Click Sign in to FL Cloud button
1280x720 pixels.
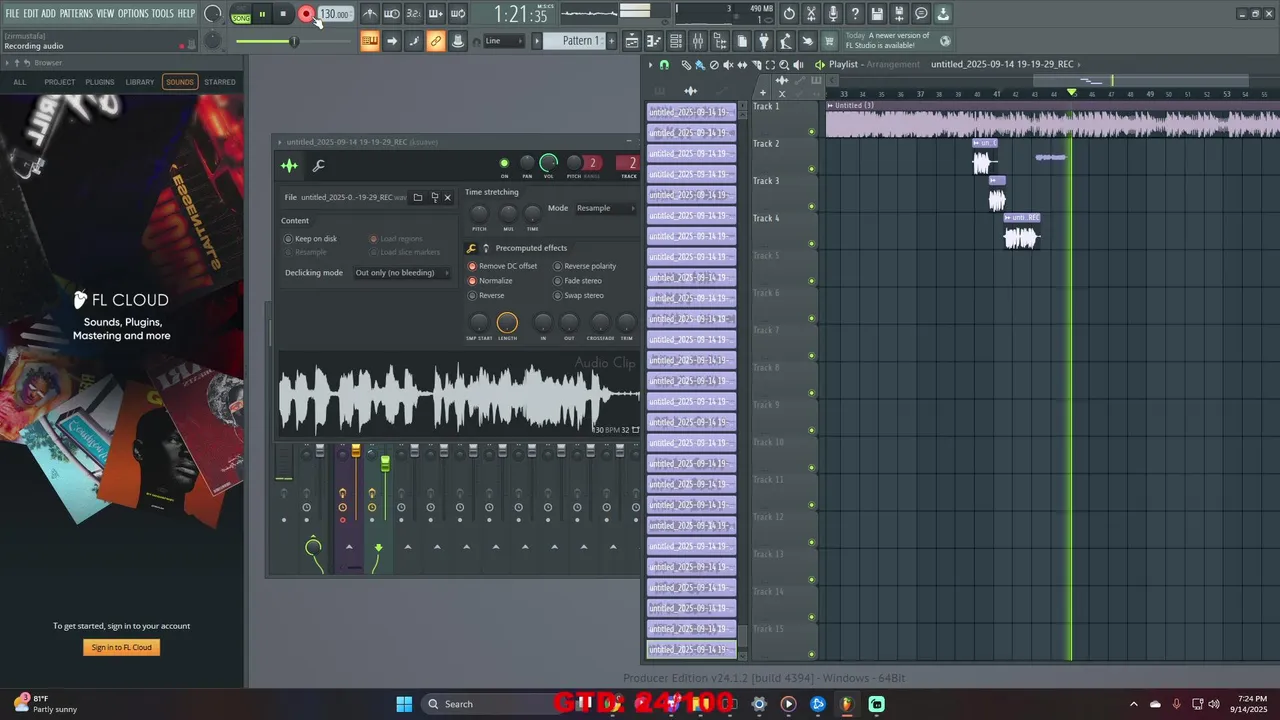coord(122,647)
